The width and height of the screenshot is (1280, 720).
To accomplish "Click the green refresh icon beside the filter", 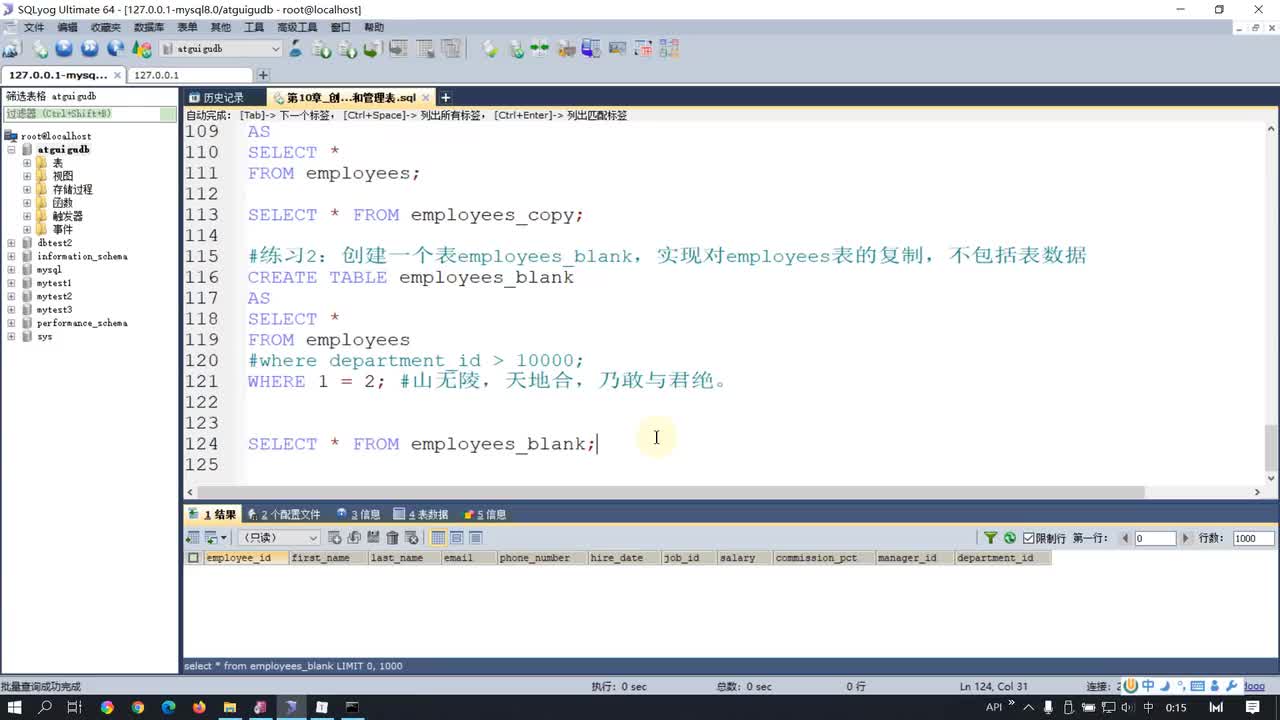I will point(1010,538).
